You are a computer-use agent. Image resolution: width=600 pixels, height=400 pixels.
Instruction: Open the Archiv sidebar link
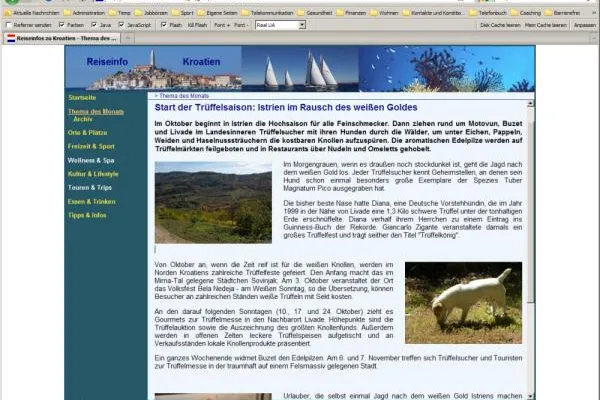pos(83,119)
